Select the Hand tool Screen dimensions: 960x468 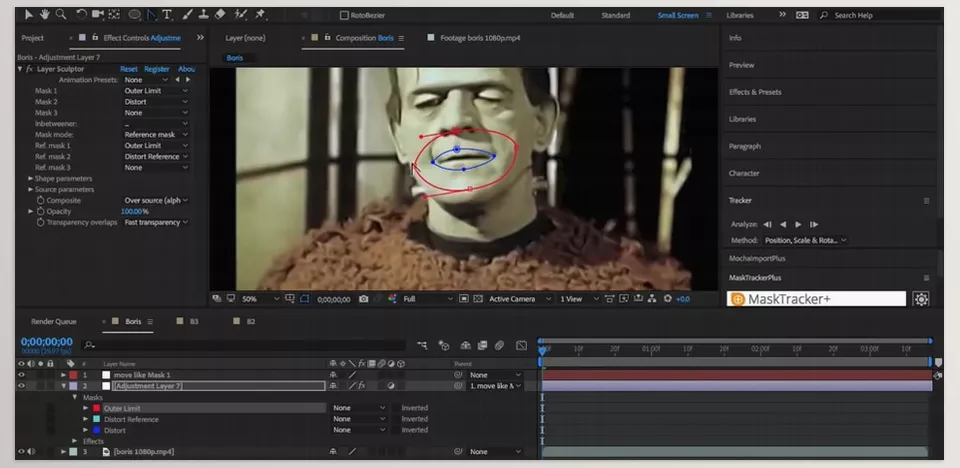point(45,14)
